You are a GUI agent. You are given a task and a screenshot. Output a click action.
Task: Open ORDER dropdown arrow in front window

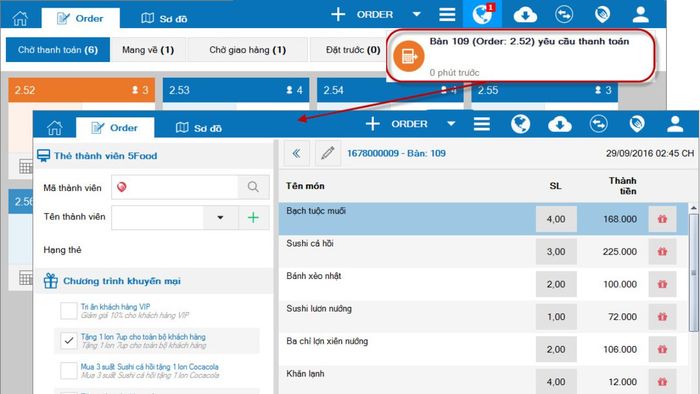pyautogui.click(x=451, y=124)
